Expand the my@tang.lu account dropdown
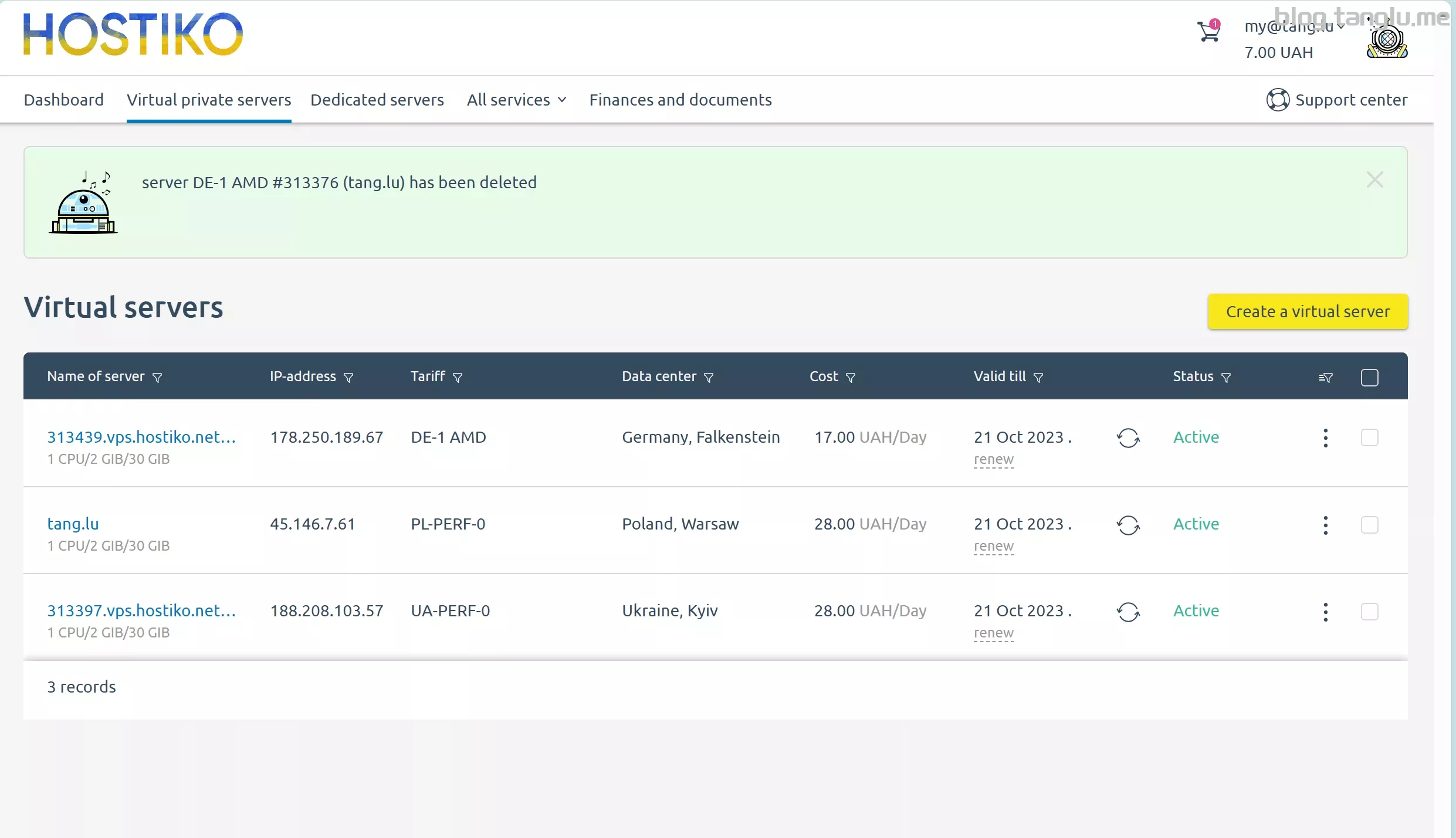The width and height of the screenshot is (1456, 838). click(1295, 26)
